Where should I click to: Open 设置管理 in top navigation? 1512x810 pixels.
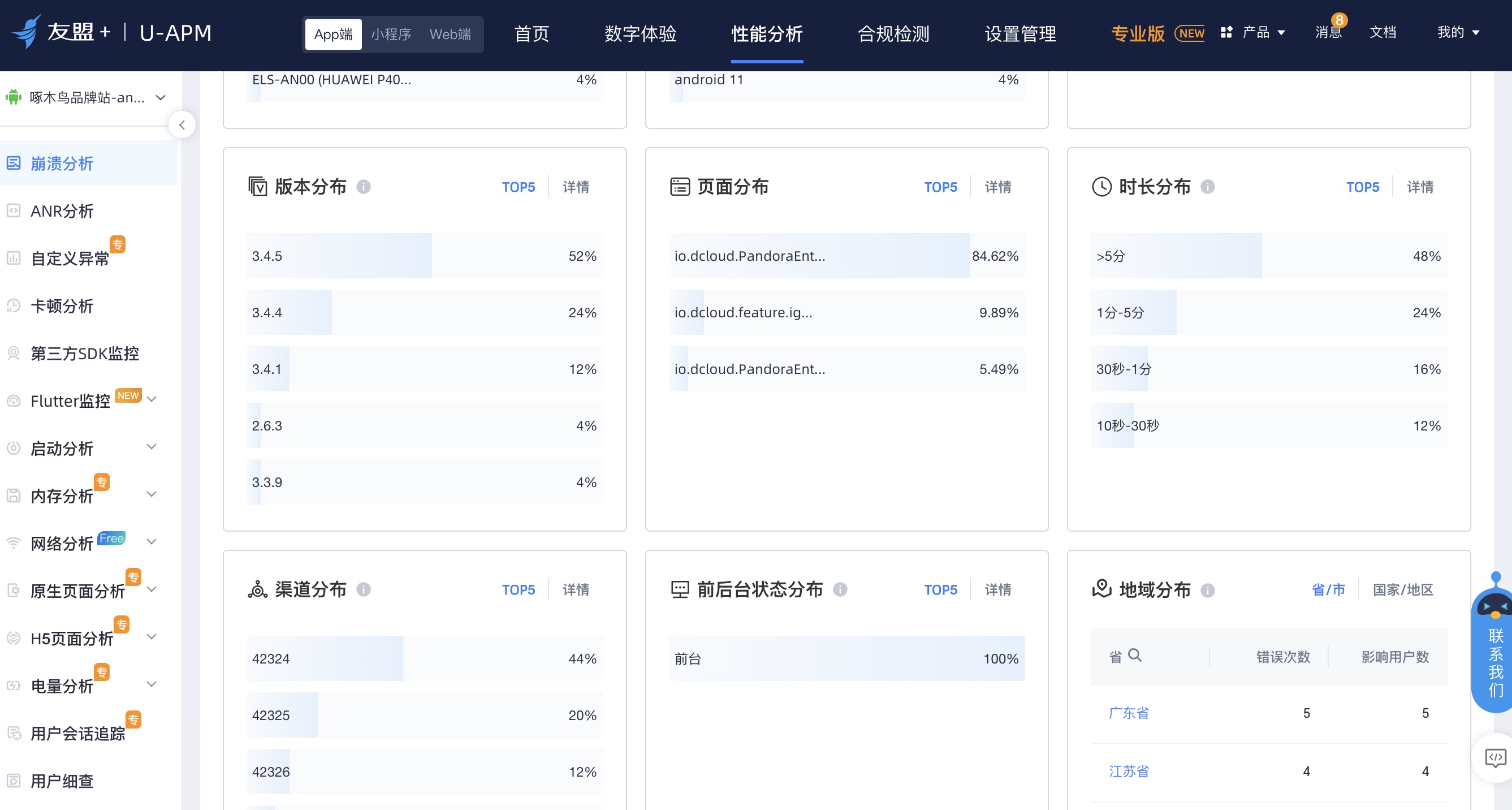(1020, 33)
